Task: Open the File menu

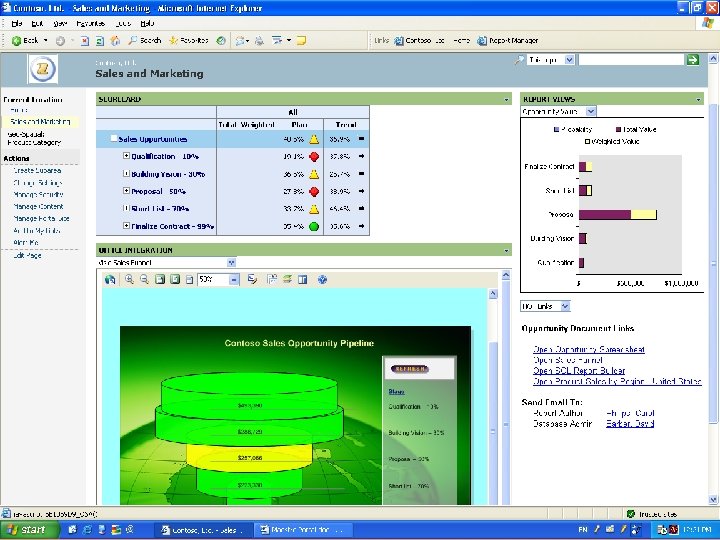Action: tap(17, 23)
